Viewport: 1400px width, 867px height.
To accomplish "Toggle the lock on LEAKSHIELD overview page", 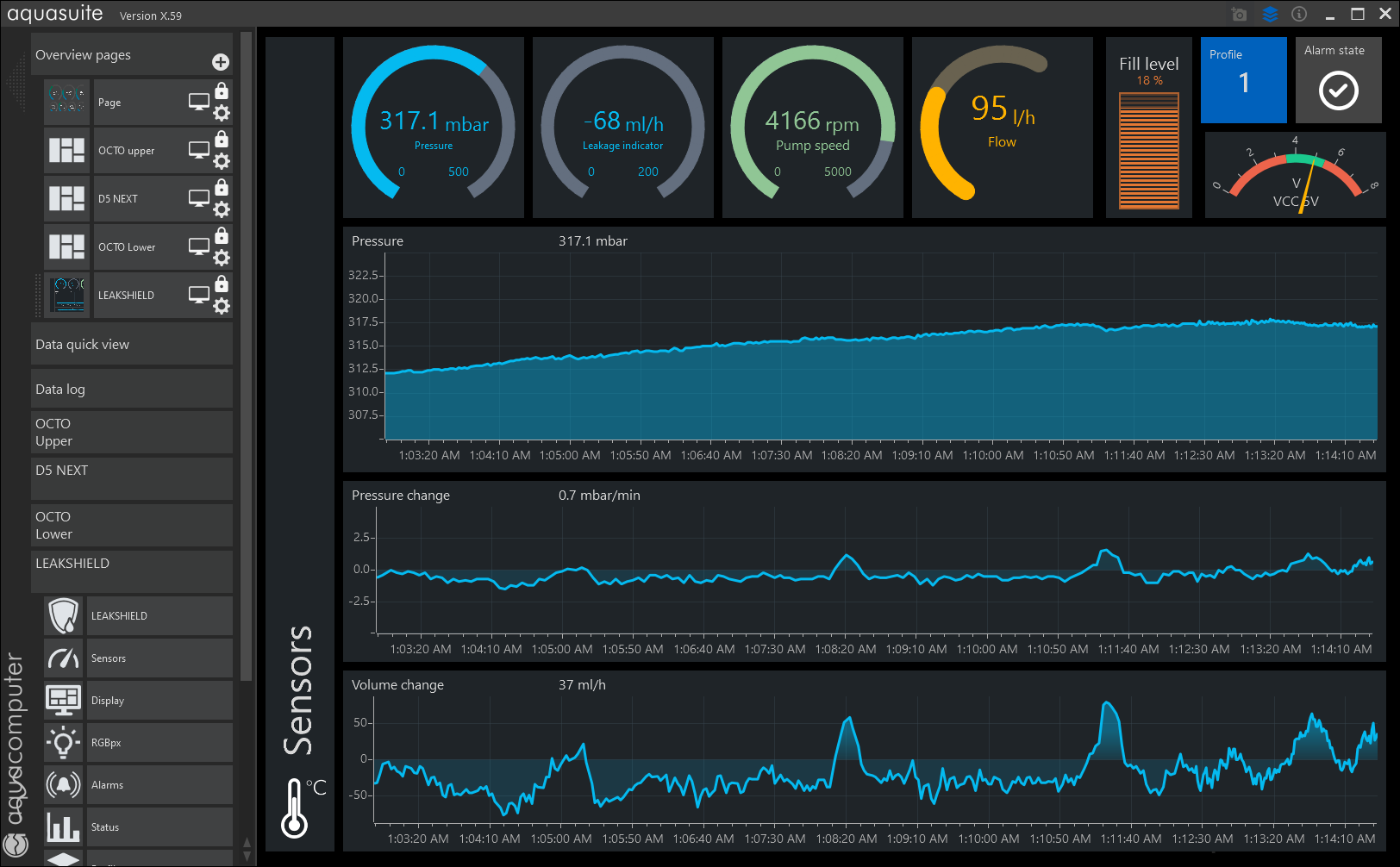I will tap(222, 284).
